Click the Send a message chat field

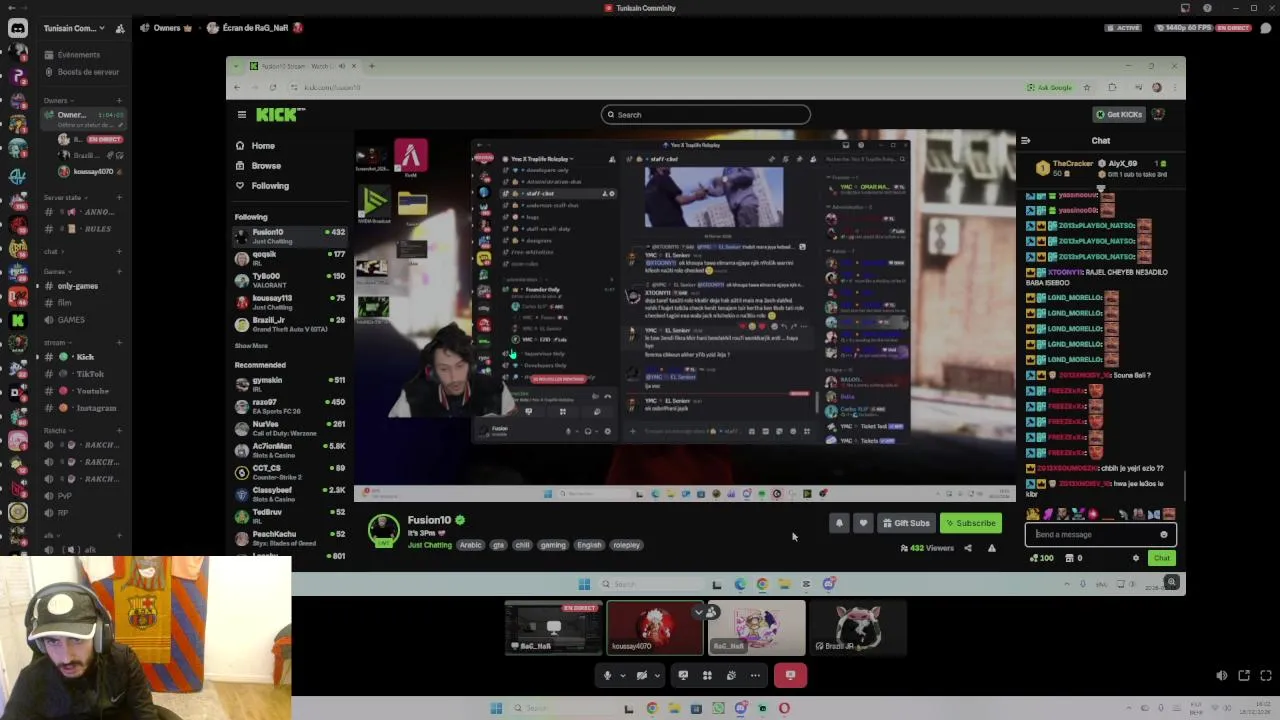(1100, 534)
